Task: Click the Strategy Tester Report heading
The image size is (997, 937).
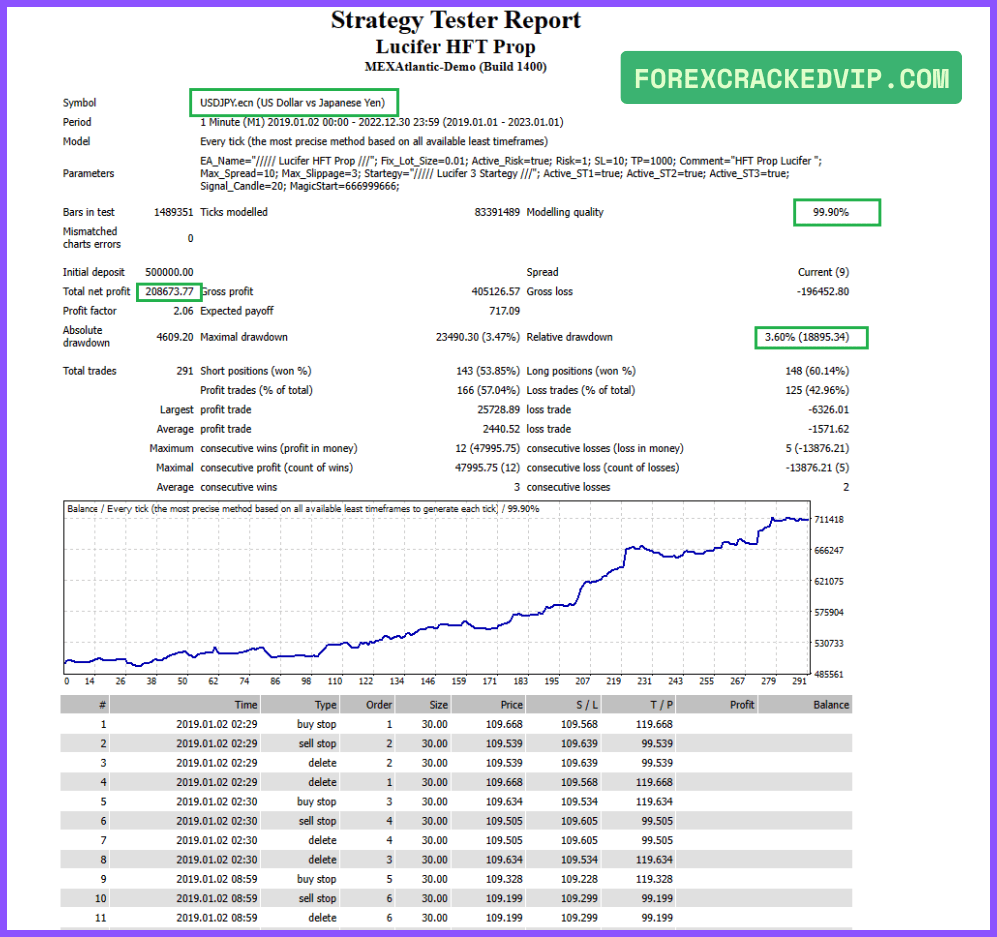Action: click(x=455, y=20)
